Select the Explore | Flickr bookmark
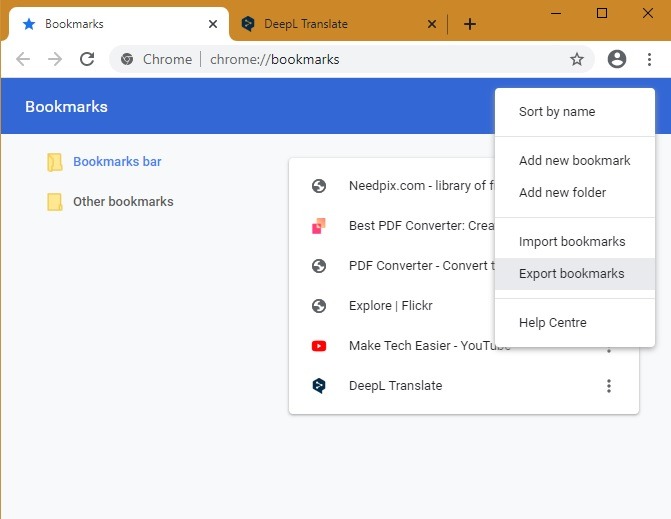The width and height of the screenshot is (671, 519). pos(392,305)
